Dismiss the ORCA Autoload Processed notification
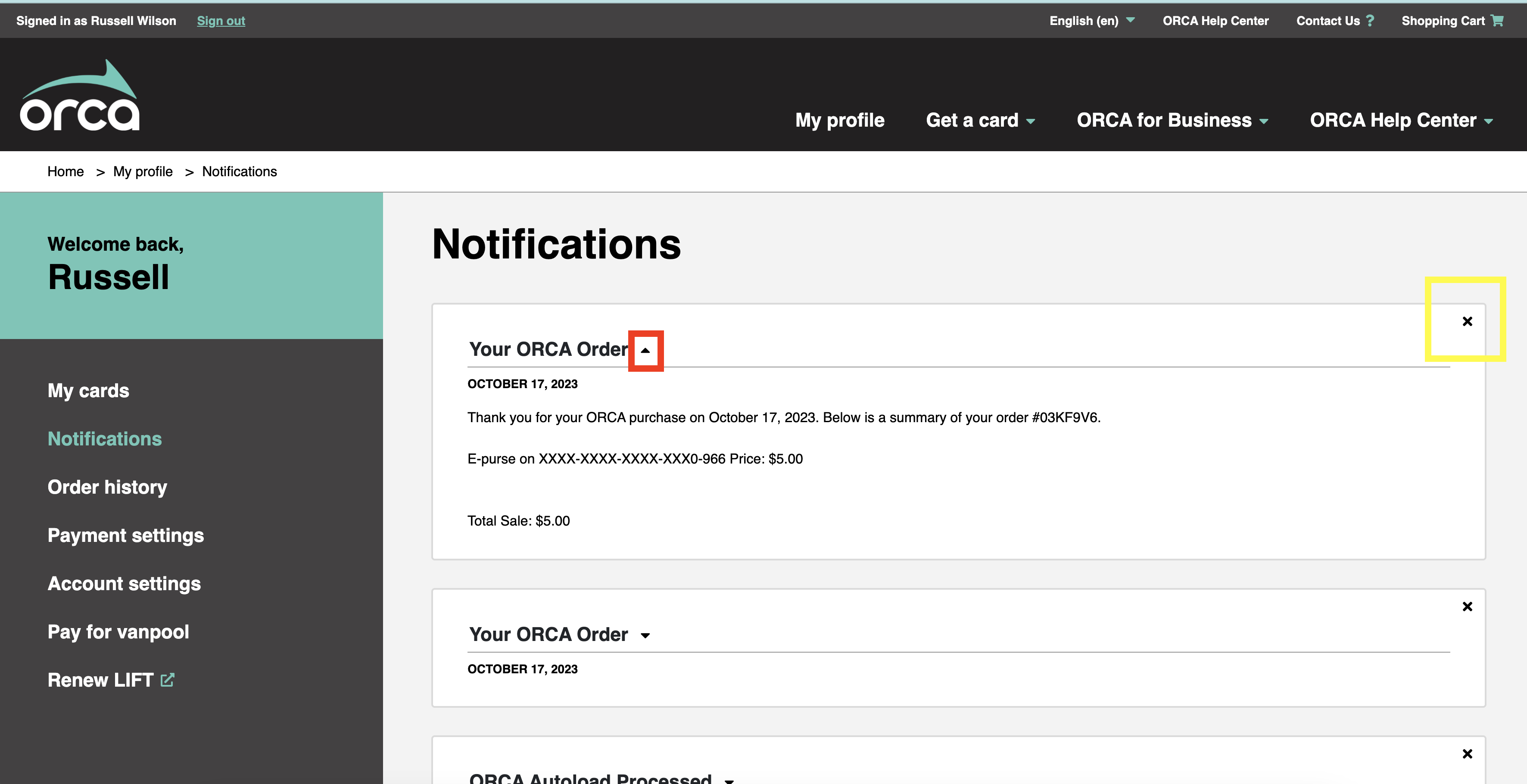This screenshot has width=1527, height=784. pos(1467,754)
